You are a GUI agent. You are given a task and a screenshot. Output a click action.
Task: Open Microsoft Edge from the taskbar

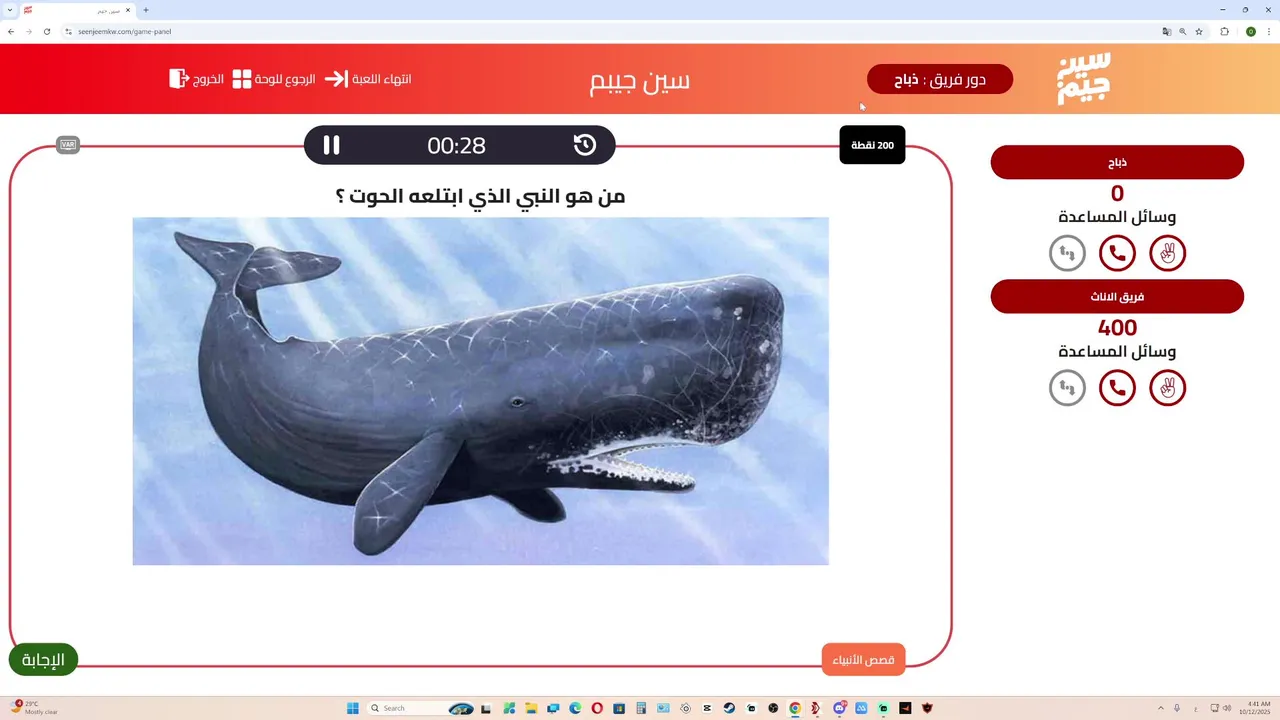575,708
